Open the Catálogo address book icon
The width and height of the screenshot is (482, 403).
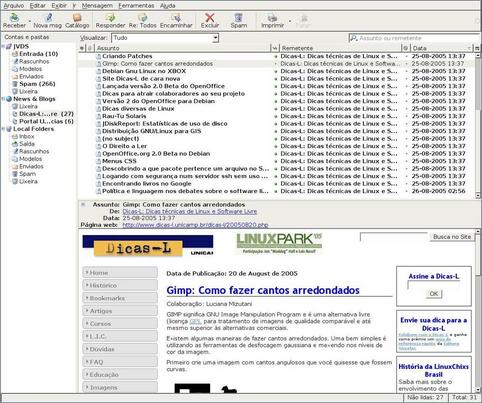(x=77, y=21)
